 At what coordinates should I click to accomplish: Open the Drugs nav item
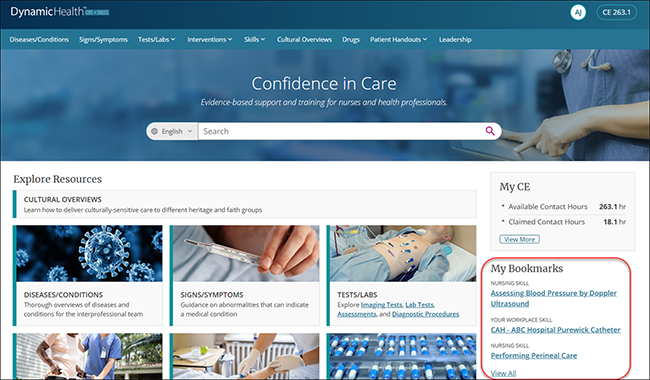[351, 39]
